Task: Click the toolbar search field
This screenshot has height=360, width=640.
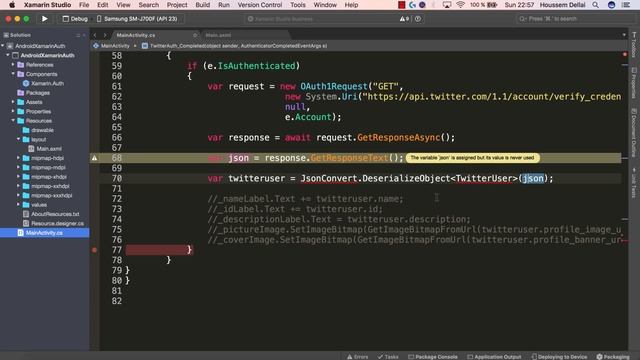Action: coord(577,19)
